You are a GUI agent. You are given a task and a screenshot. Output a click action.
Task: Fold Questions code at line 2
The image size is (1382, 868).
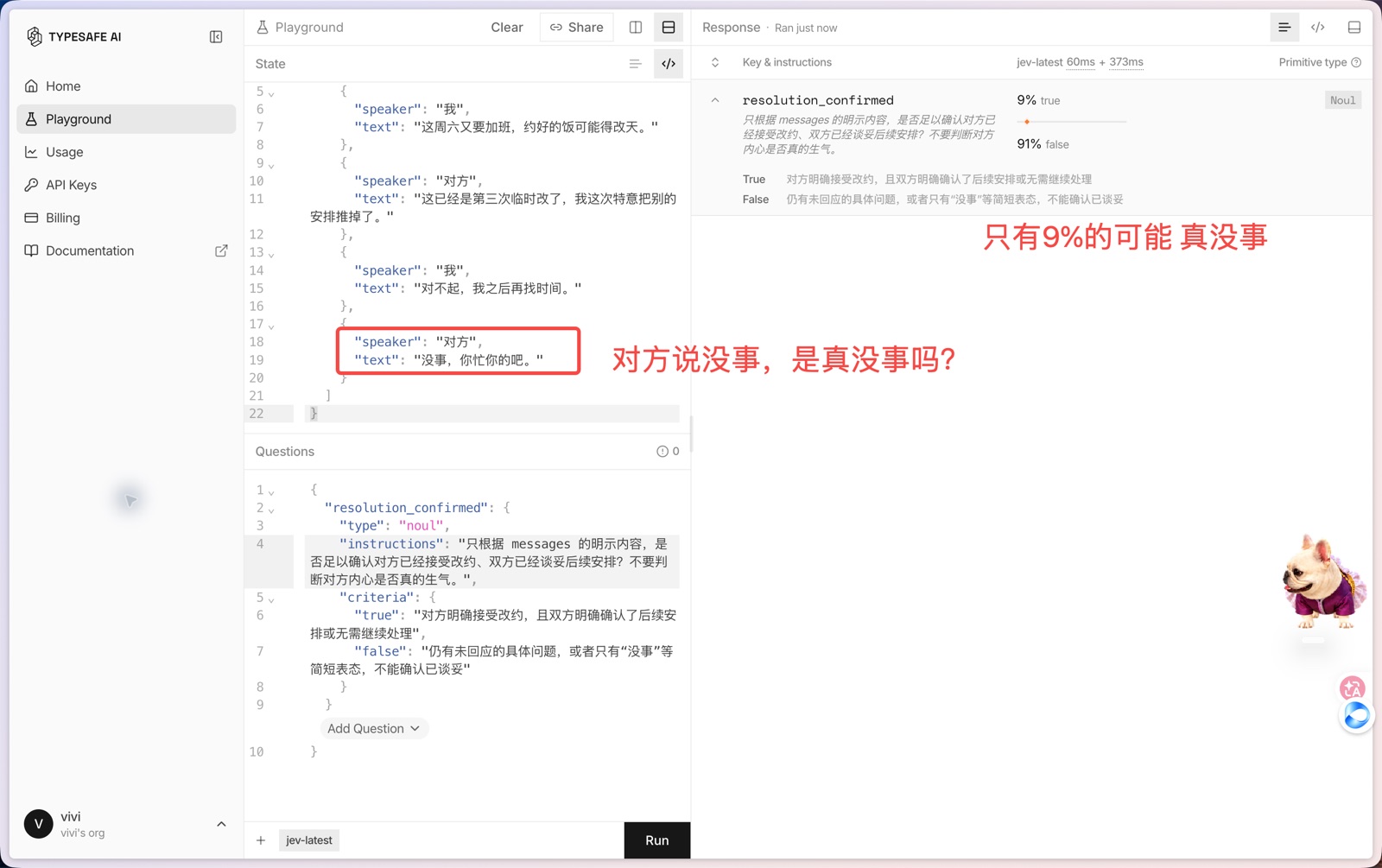271,510
